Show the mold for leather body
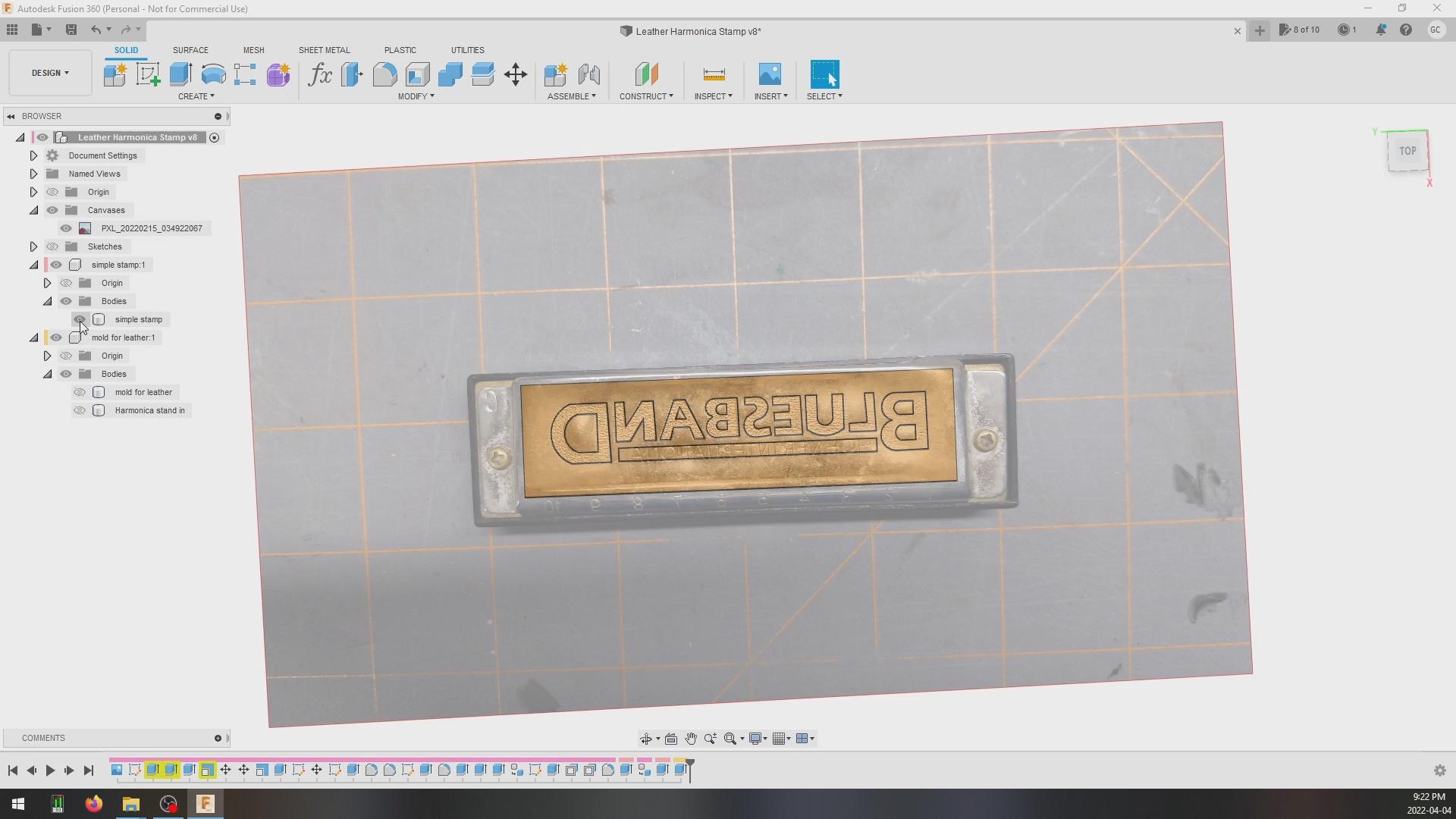The width and height of the screenshot is (1456, 819). coord(80,392)
